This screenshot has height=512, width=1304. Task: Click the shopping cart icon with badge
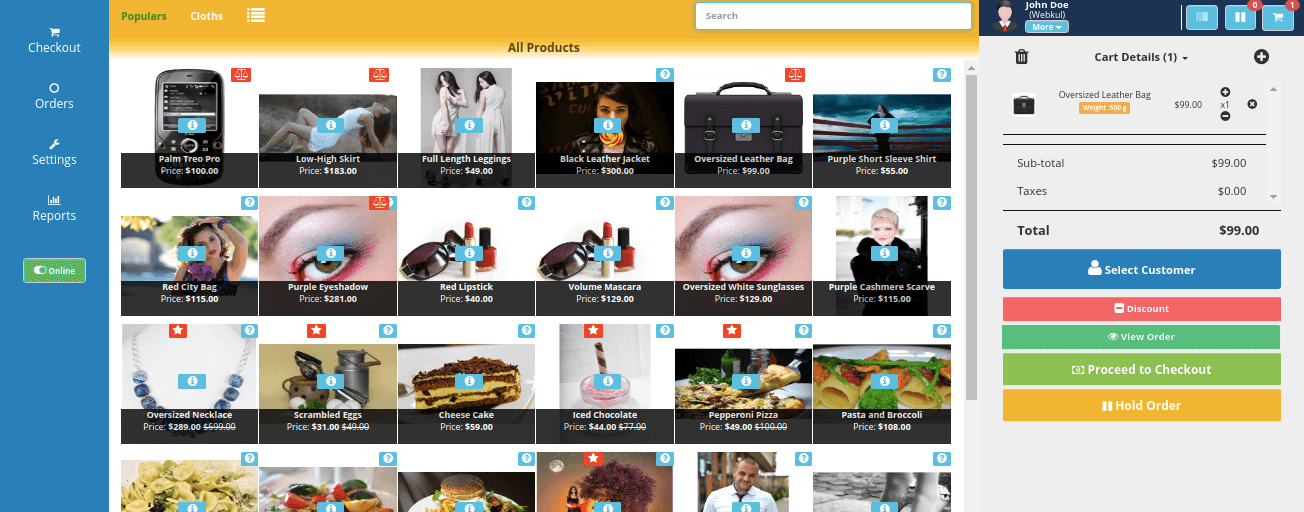coord(1277,16)
